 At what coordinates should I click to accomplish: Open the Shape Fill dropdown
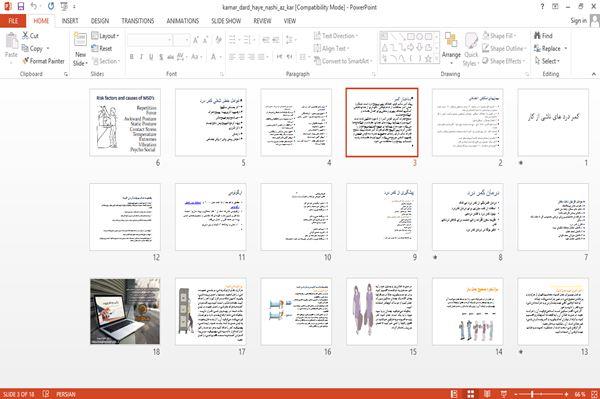point(499,36)
